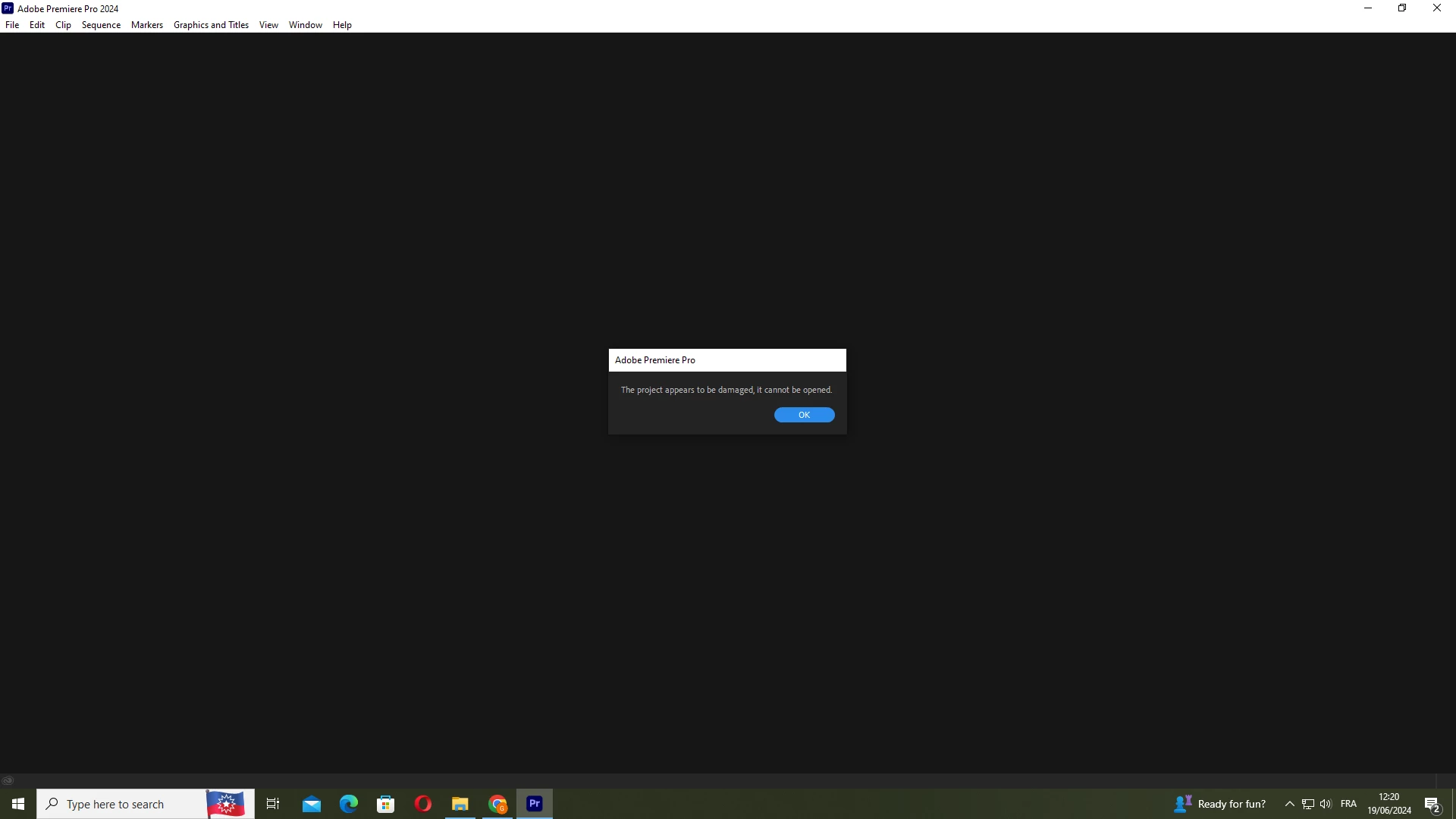Open the Window menu
Screen dimensions: 1456x819
[x=305, y=25]
